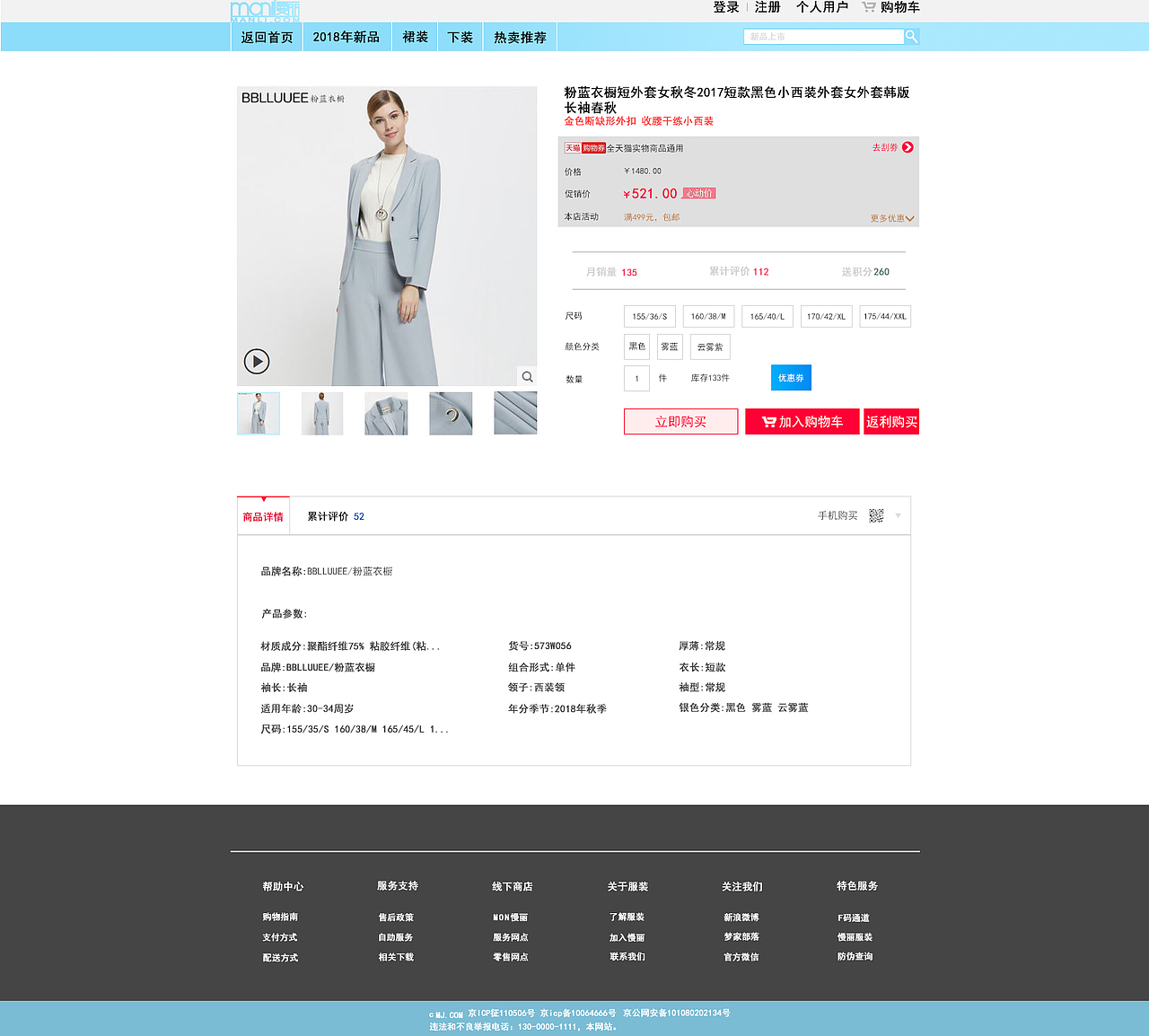Click the 天猫购物券 badge
This screenshot has height=1036, width=1149.
tap(584, 148)
